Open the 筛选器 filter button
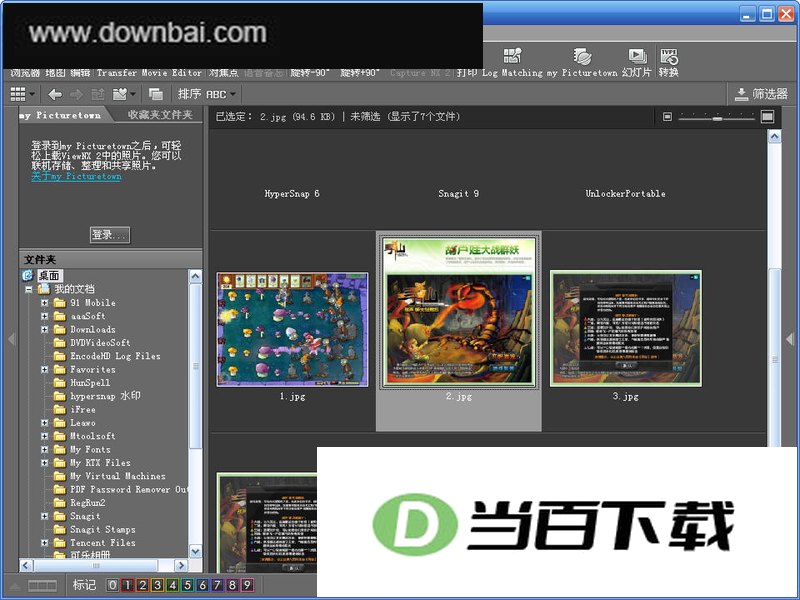This screenshot has width=800, height=600. [x=761, y=94]
